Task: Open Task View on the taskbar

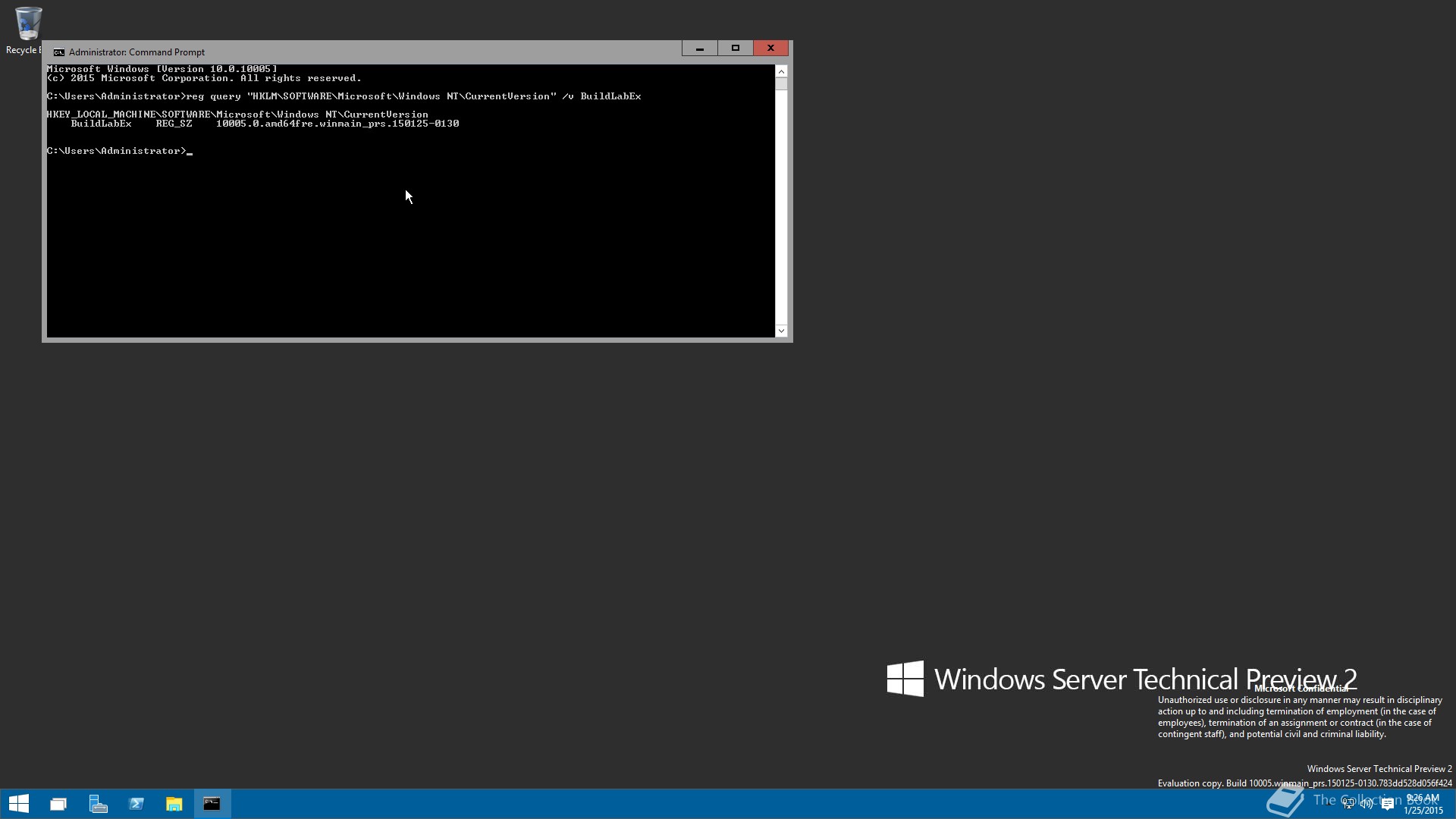Action: tap(58, 804)
